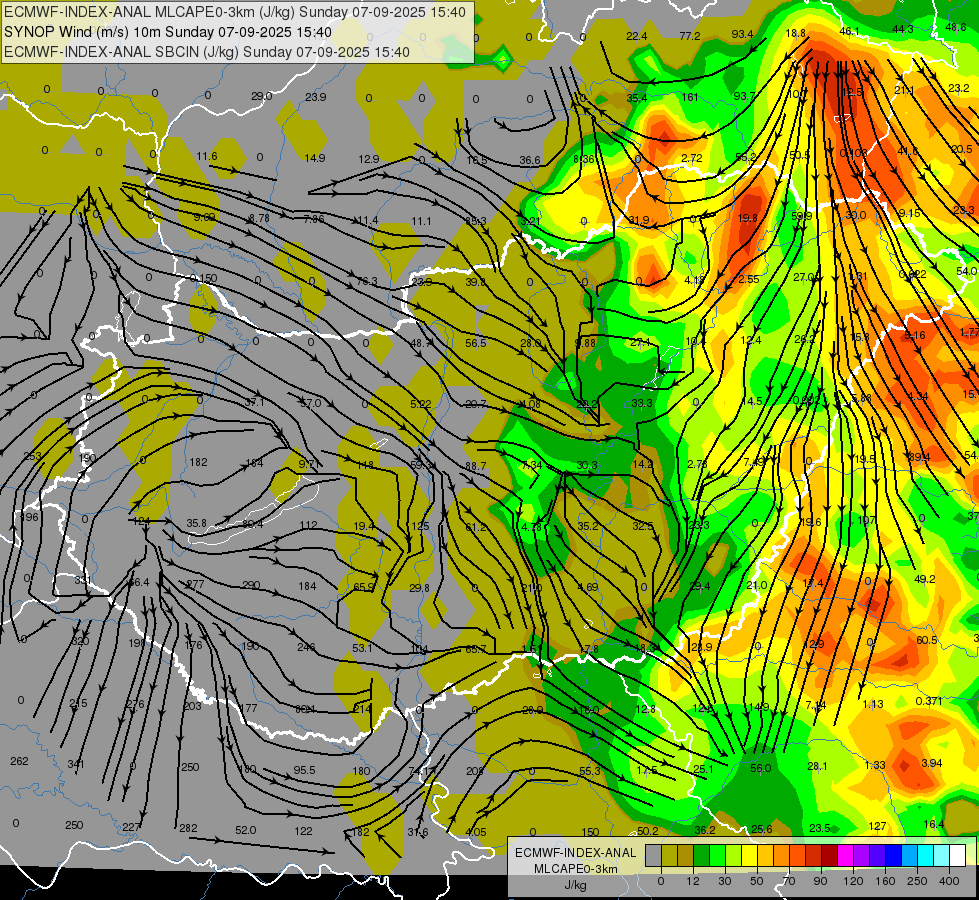Select the map value 88.7
Image resolution: width=979 pixels, height=900 pixels.
(476, 466)
